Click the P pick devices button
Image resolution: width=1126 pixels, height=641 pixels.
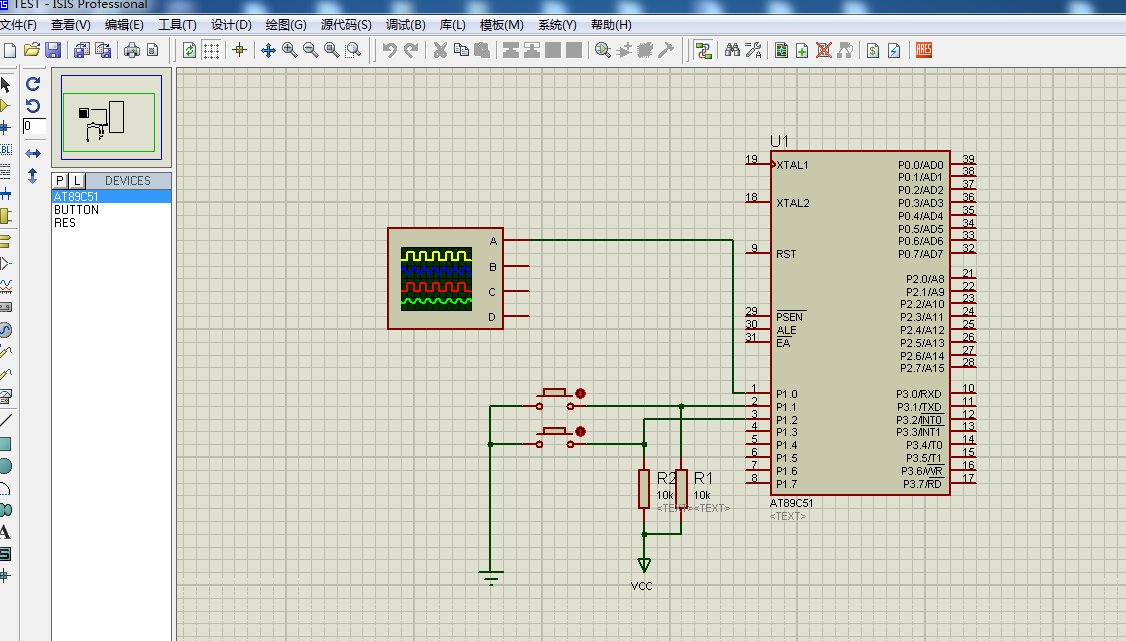[x=60, y=181]
